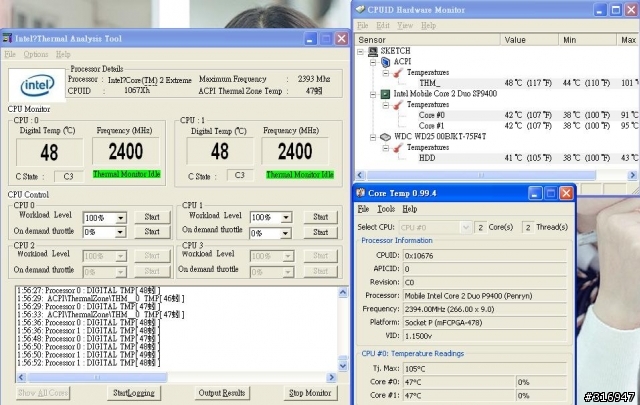Click log pane scroll-down arrow
The width and height of the screenshot is (640, 405).
coord(343,366)
